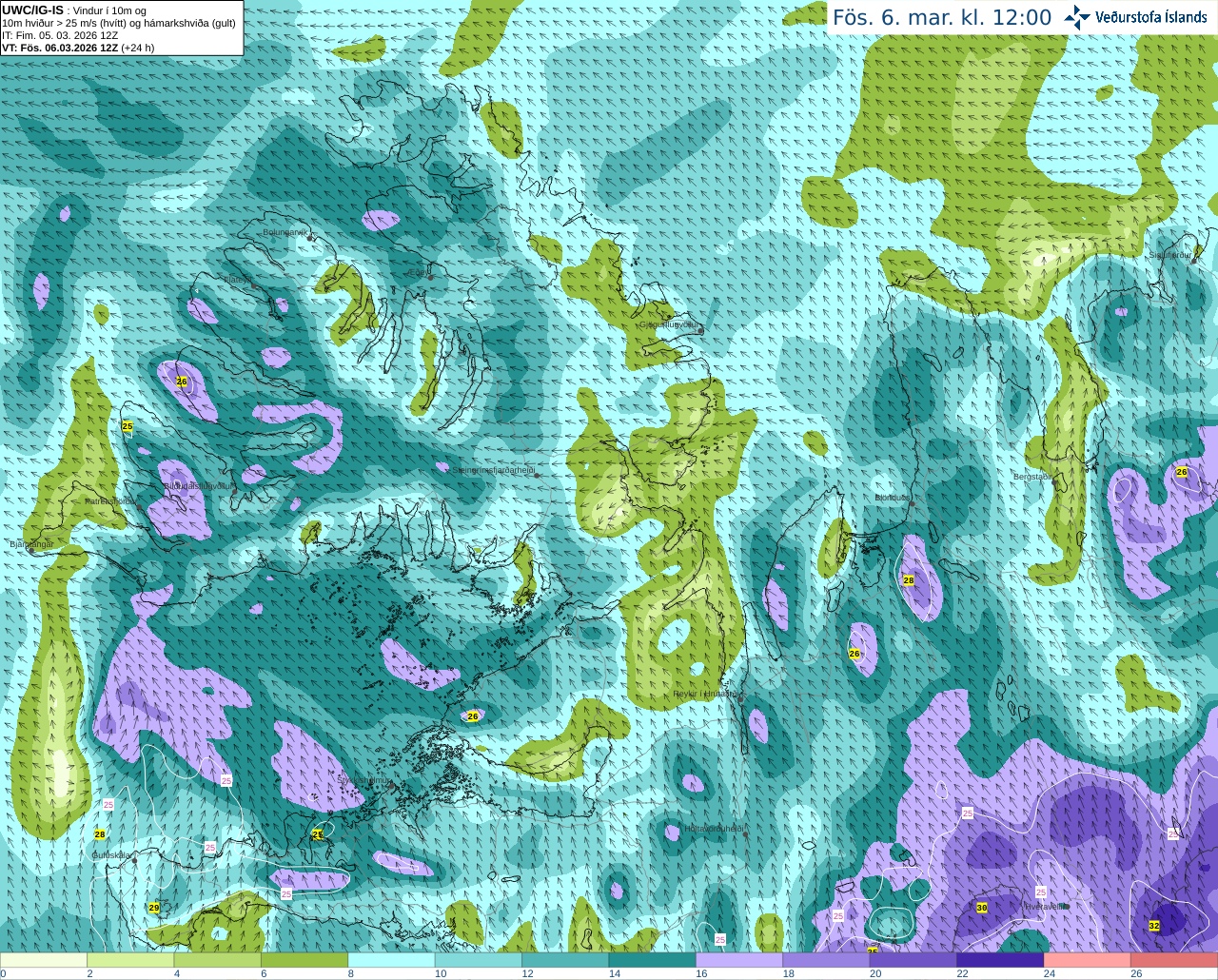Click the Siglufjörður station label

coord(1170,255)
